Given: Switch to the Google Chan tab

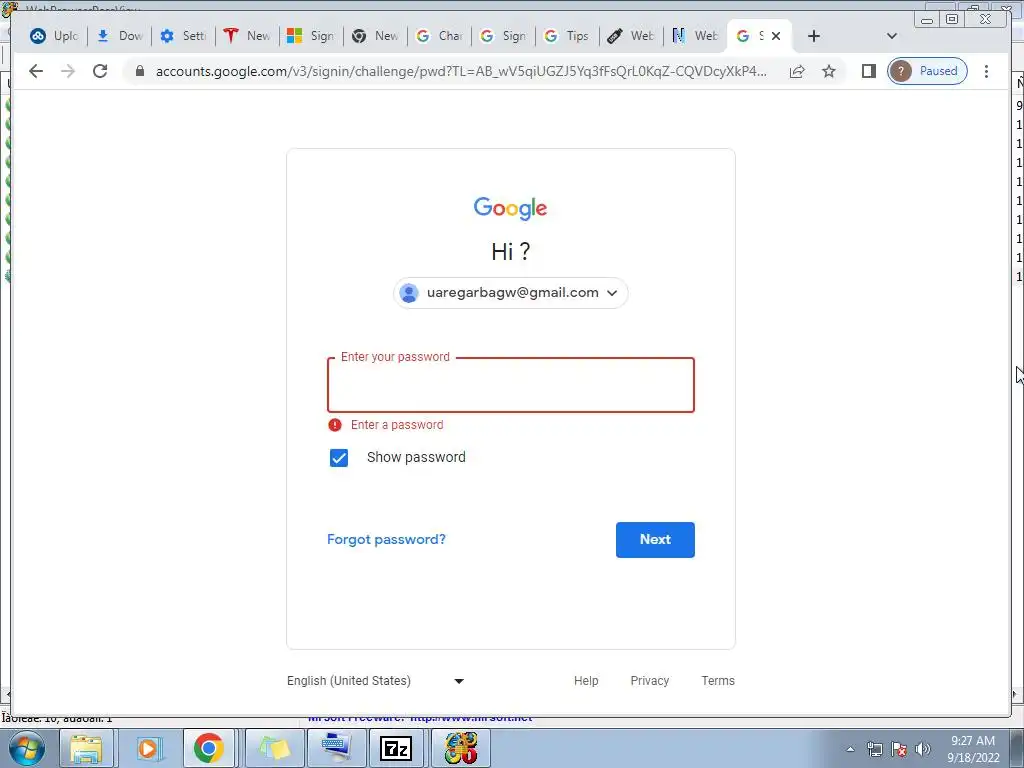Looking at the screenshot, I should [440, 37].
